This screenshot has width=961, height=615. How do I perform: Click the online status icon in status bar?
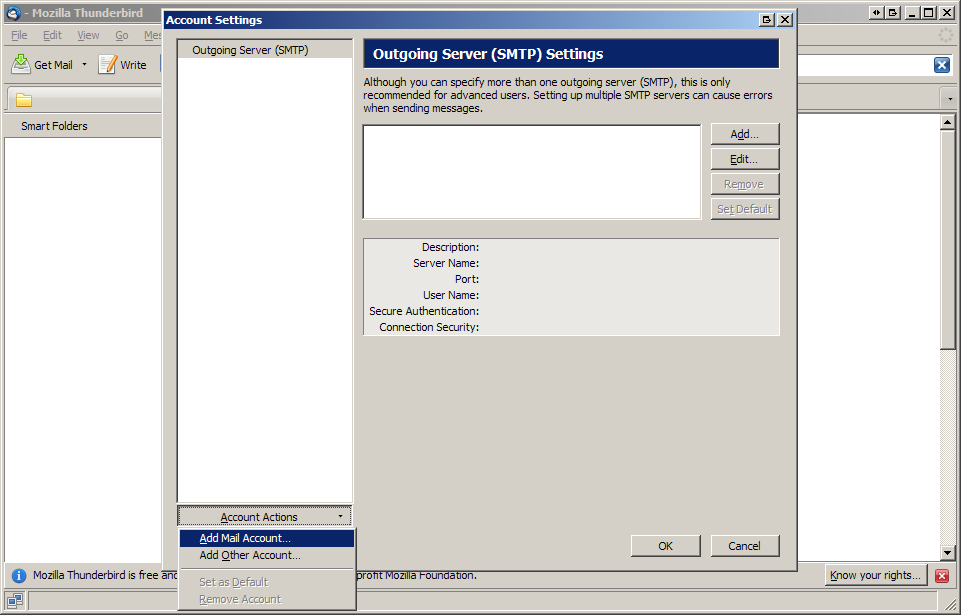15,600
